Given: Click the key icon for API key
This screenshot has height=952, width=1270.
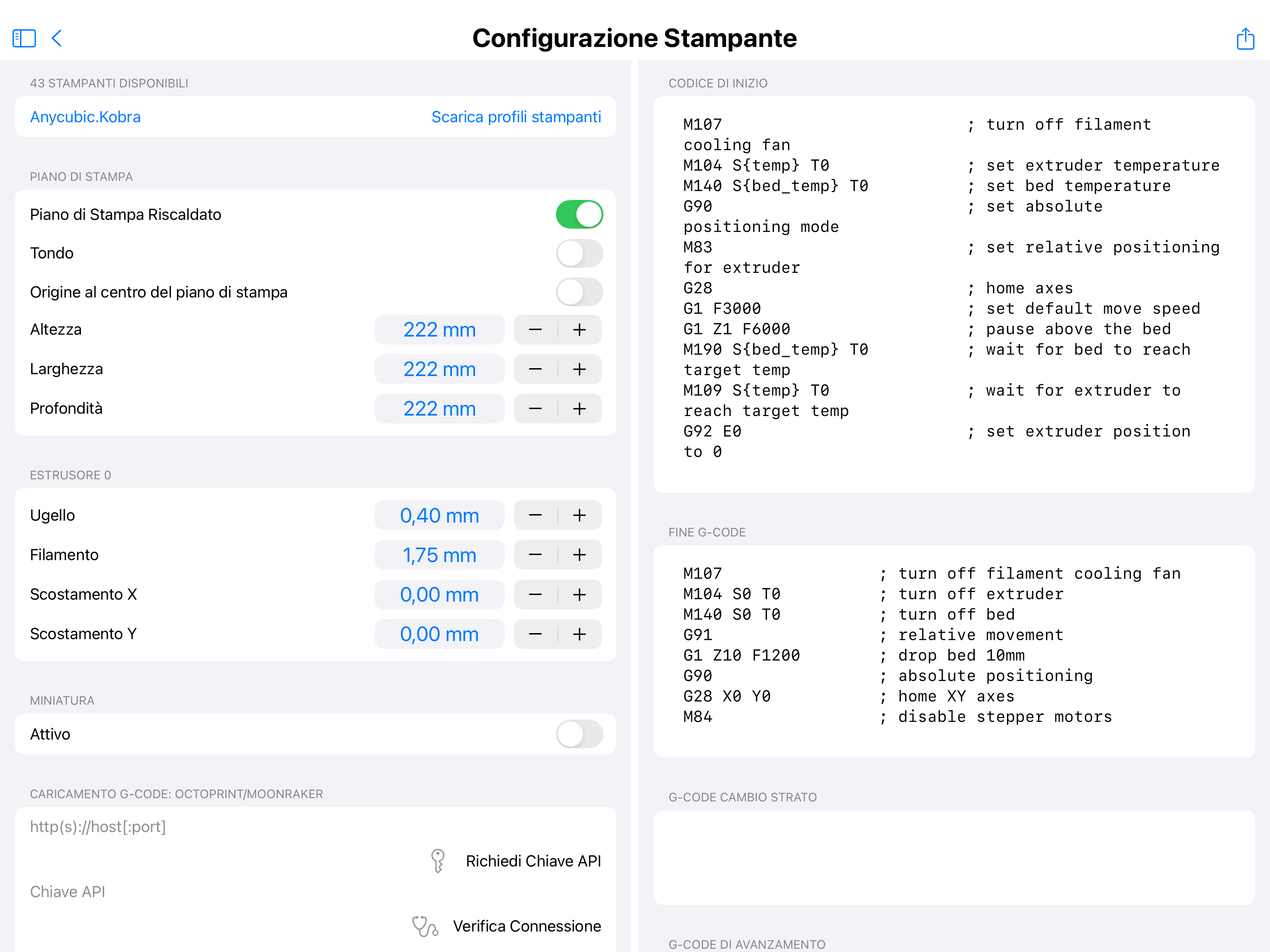Looking at the screenshot, I should pyautogui.click(x=437, y=861).
